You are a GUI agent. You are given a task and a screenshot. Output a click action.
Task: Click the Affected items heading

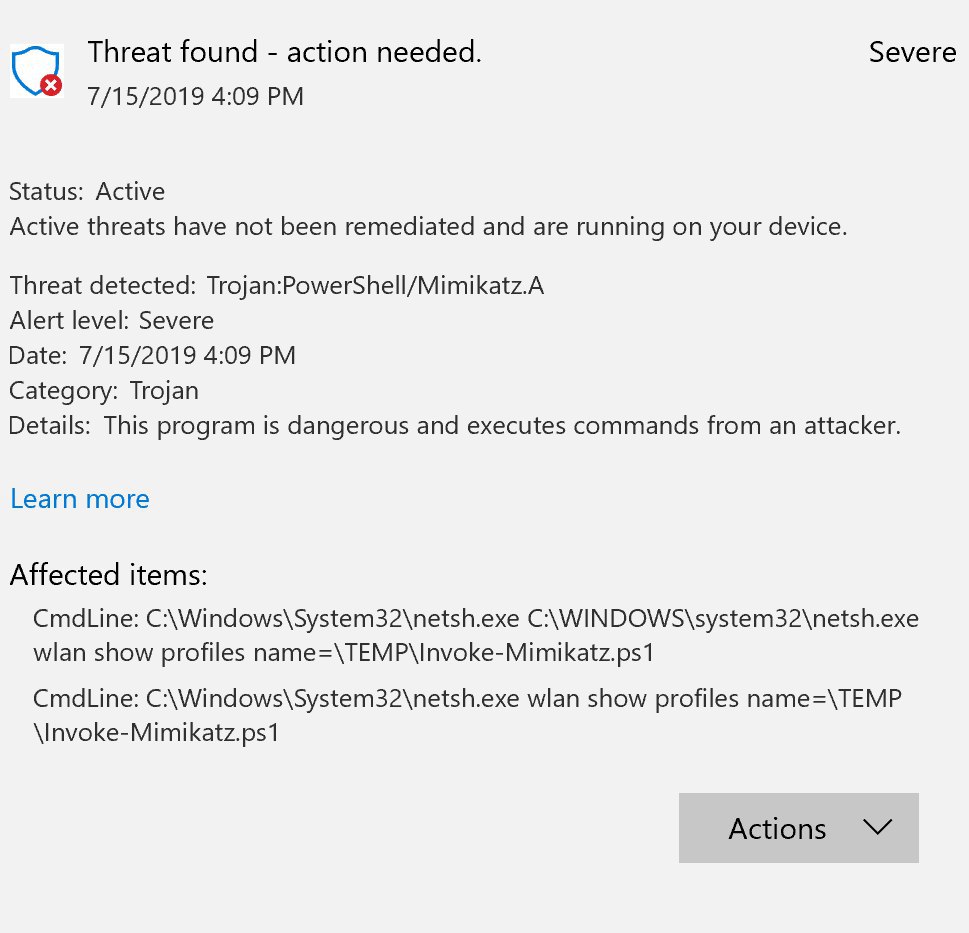(108, 575)
